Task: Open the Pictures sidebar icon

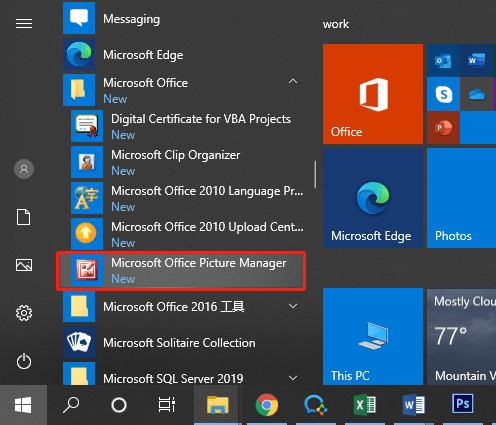Action: (24, 265)
